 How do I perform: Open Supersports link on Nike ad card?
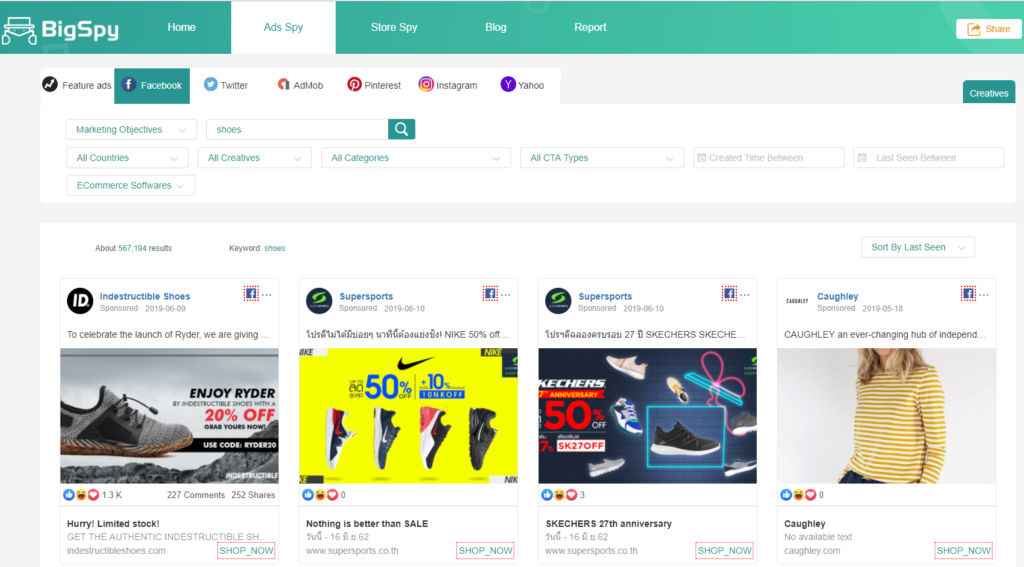(366, 296)
